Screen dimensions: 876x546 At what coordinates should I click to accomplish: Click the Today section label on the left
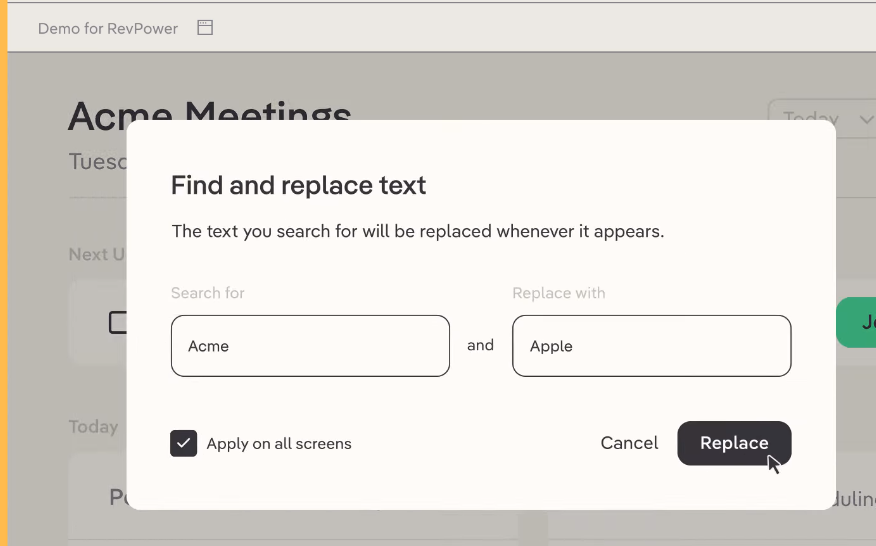tap(93, 427)
